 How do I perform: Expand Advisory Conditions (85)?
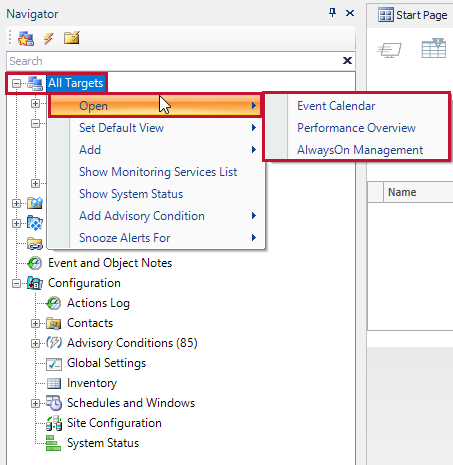(x=35, y=344)
